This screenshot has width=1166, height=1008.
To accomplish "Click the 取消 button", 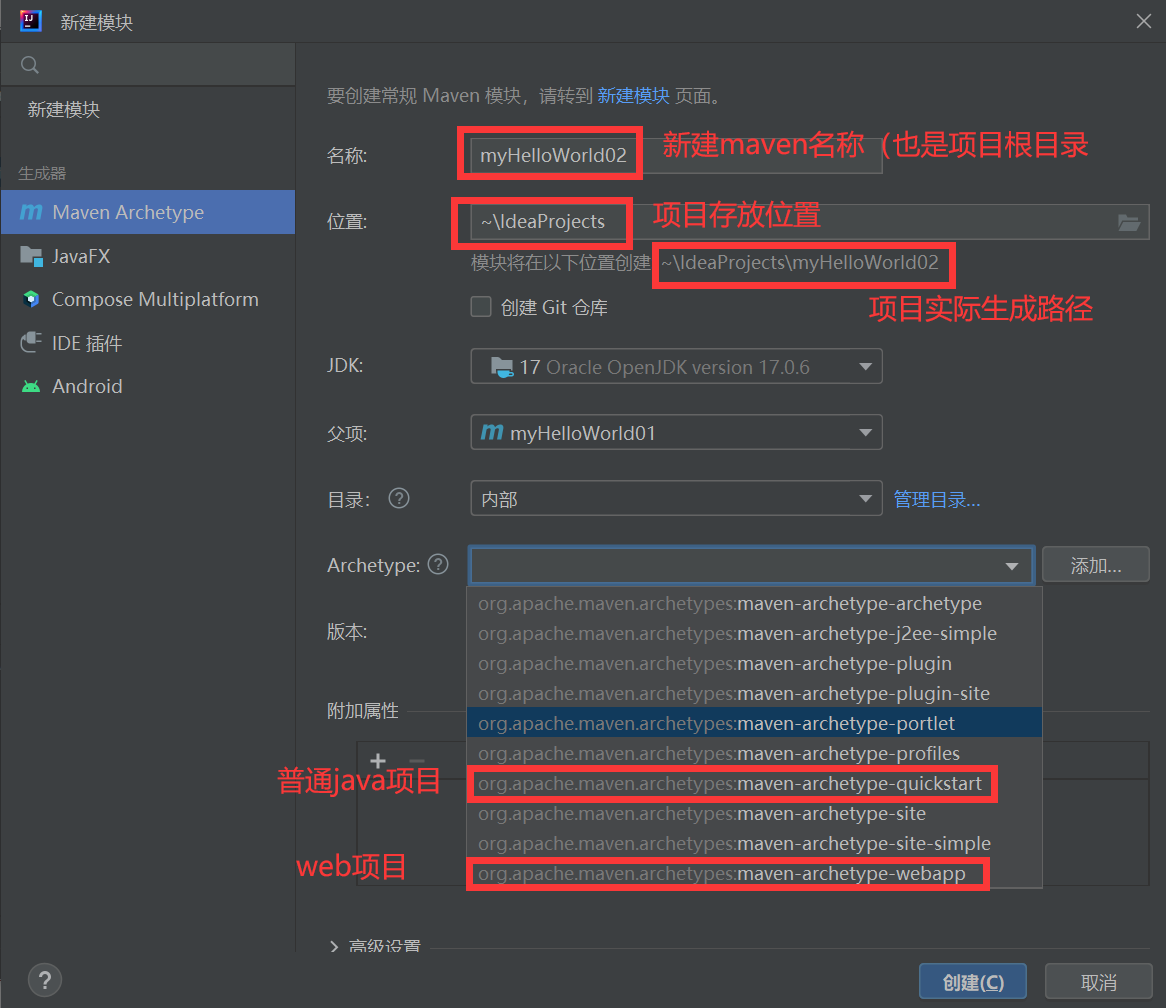I will (x=1098, y=982).
